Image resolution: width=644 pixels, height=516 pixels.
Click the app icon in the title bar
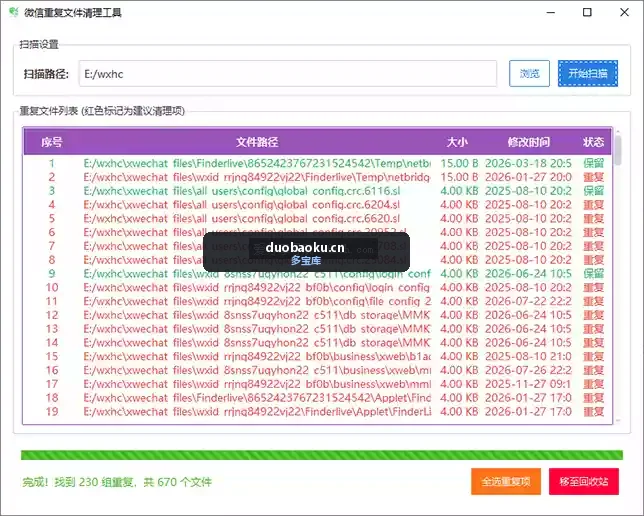pyautogui.click(x=14, y=12)
